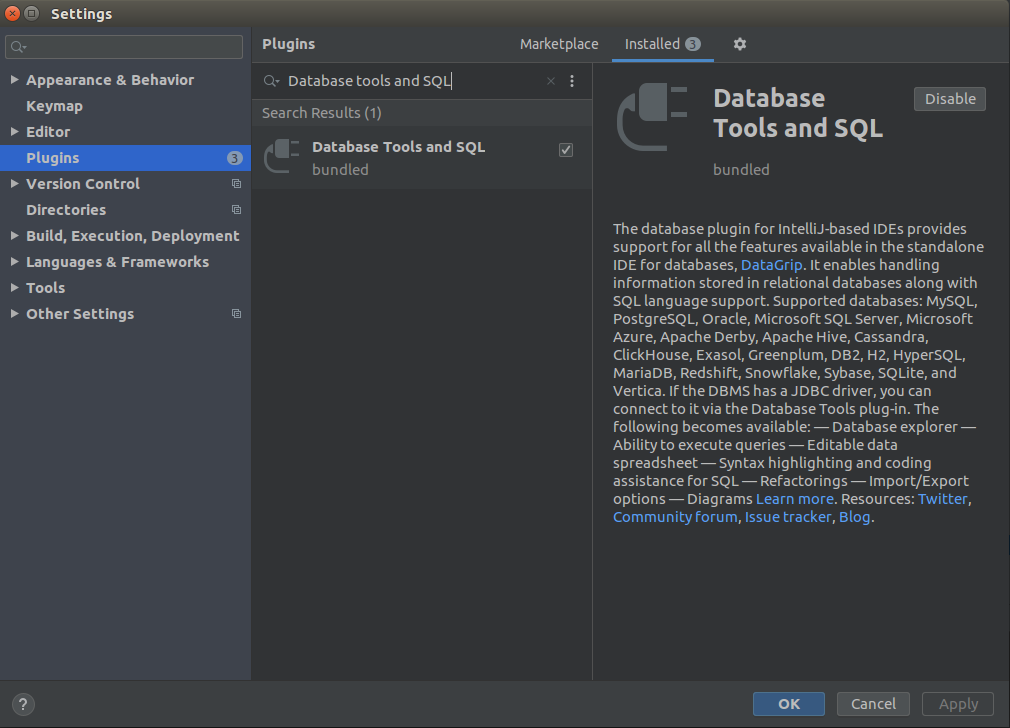Viewport: 1010px width, 728px height.
Task: Open the plugin search options menu
Action: (572, 81)
